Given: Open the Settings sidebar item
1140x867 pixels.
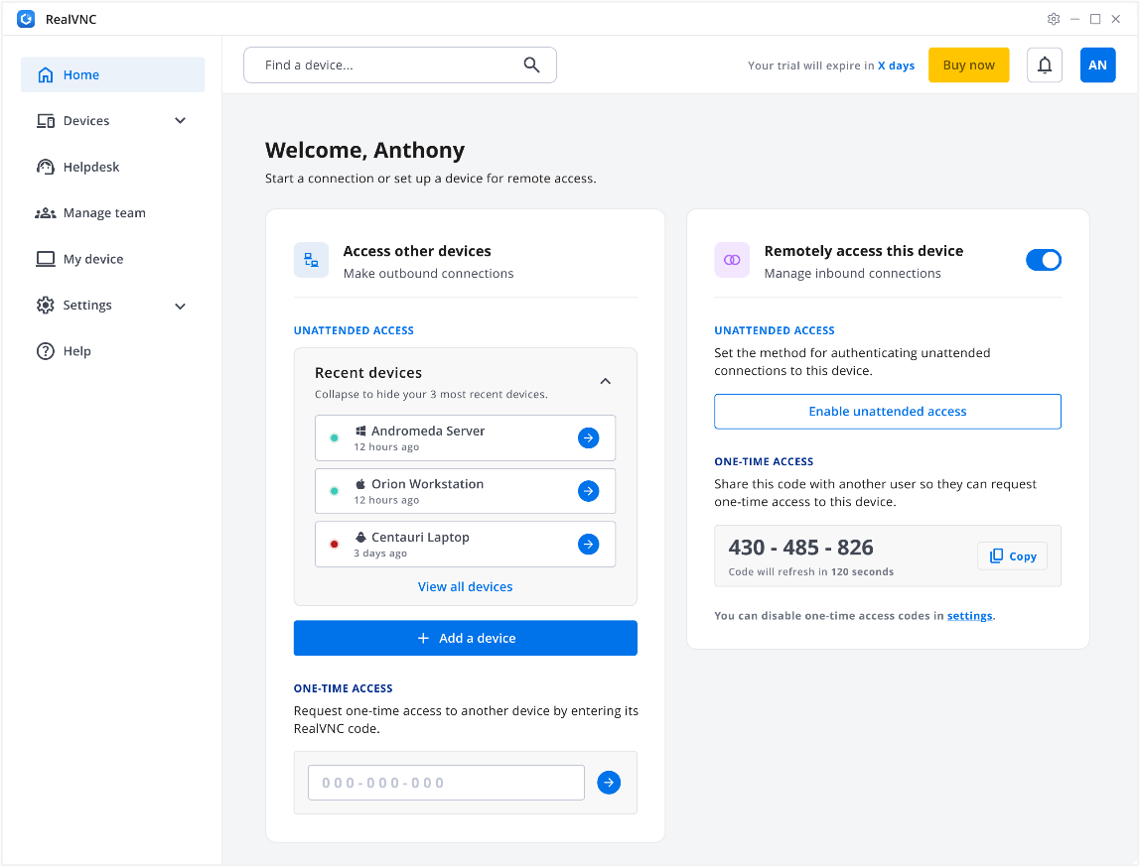Looking at the screenshot, I should (x=113, y=305).
